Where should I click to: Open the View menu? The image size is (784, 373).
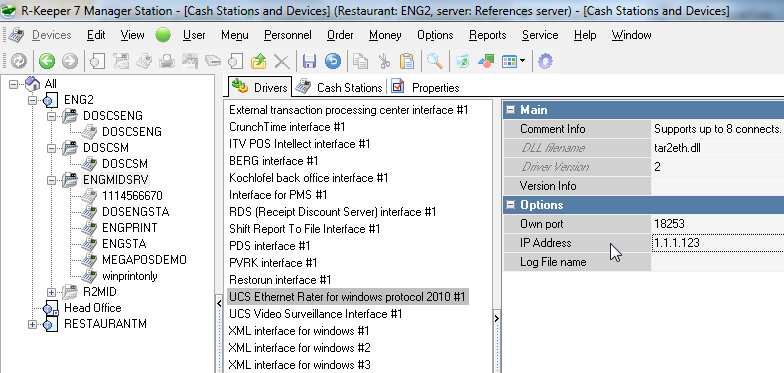pyautogui.click(x=132, y=35)
